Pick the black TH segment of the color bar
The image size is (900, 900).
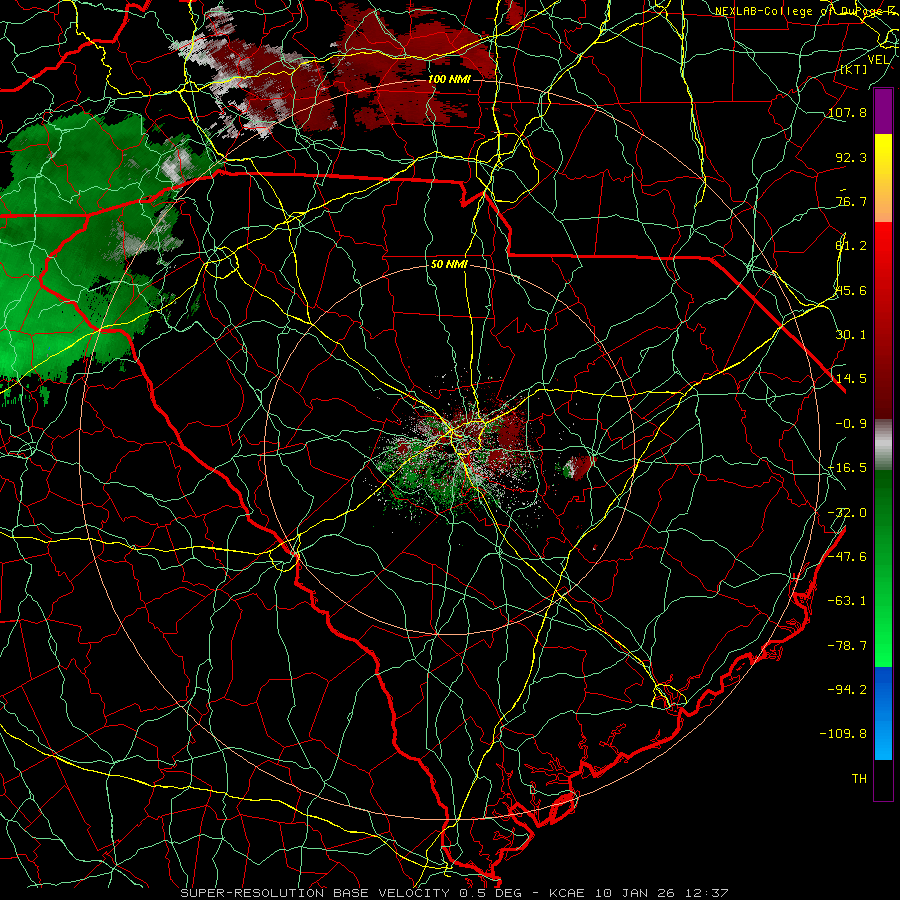883,780
